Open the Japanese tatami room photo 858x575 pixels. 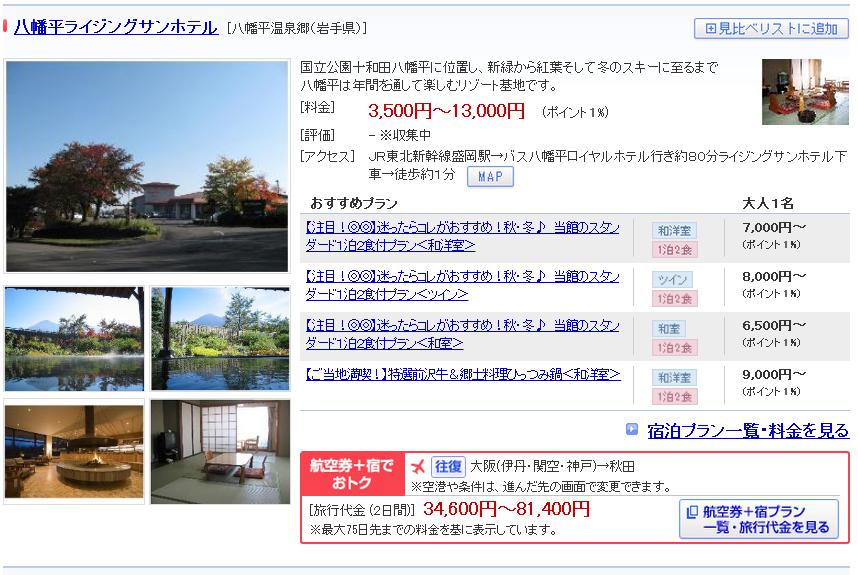click(x=221, y=452)
